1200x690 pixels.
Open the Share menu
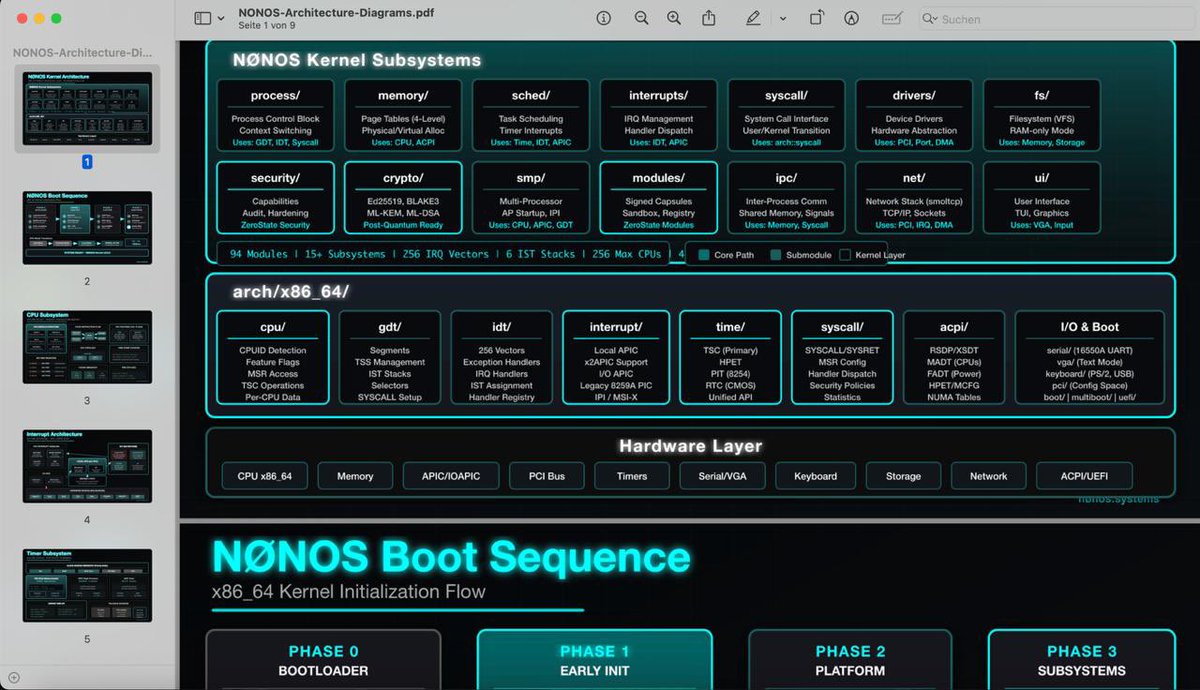coord(709,18)
